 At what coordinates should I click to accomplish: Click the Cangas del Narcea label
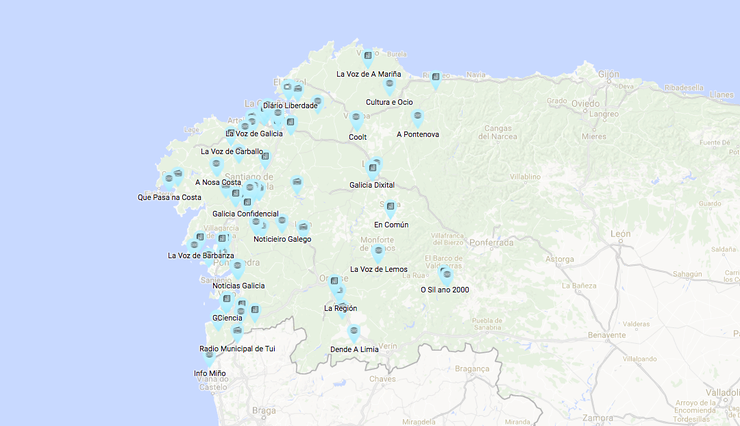[x=498, y=132]
